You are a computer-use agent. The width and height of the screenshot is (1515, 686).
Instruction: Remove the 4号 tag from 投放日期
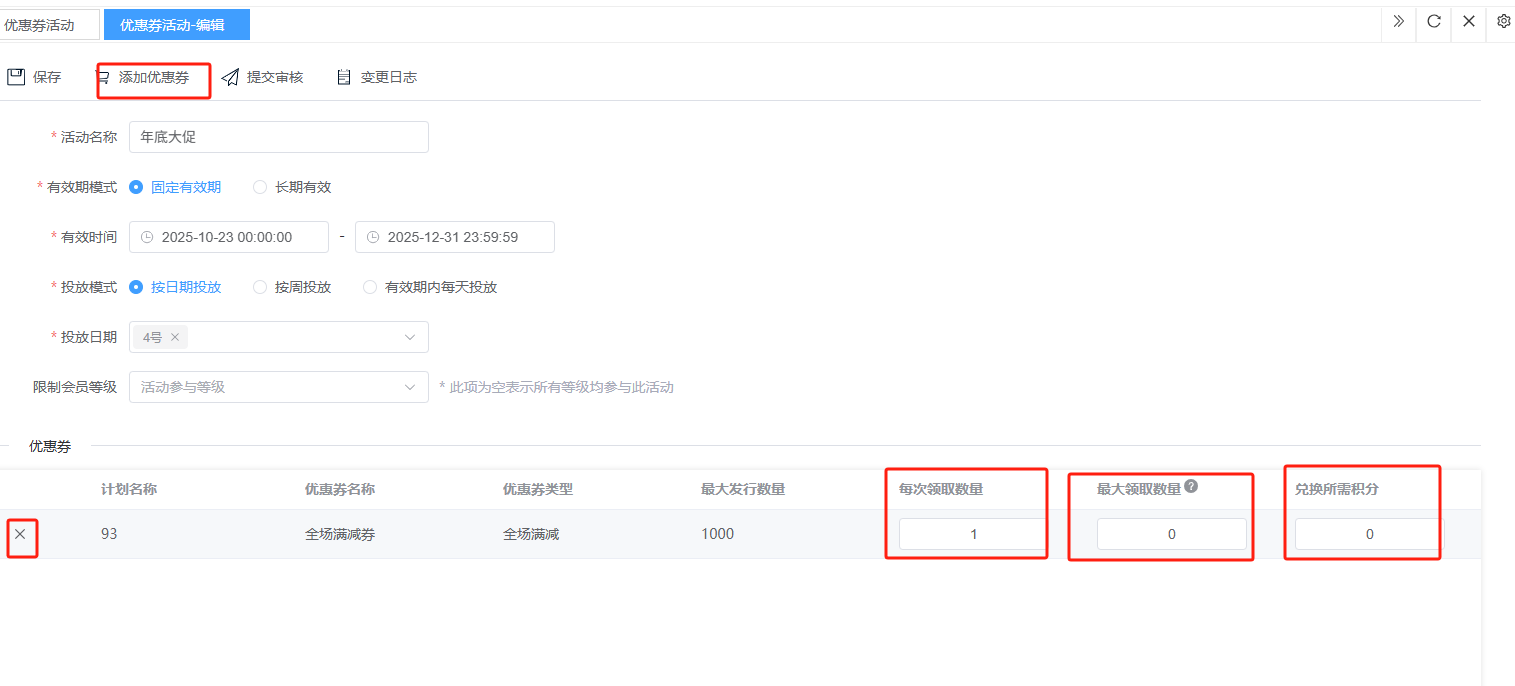(x=175, y=337)
